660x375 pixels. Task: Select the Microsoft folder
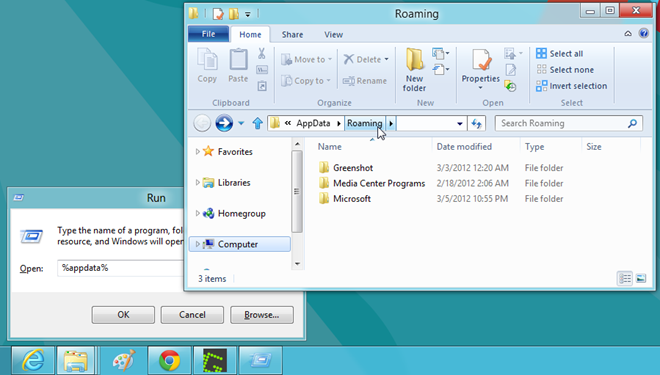point(352,199)
